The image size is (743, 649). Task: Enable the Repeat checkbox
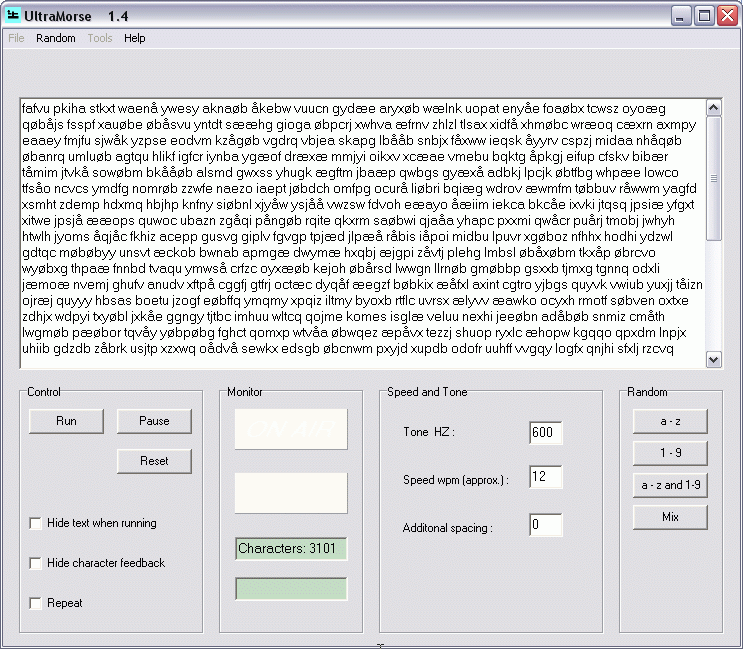(35, 603)
